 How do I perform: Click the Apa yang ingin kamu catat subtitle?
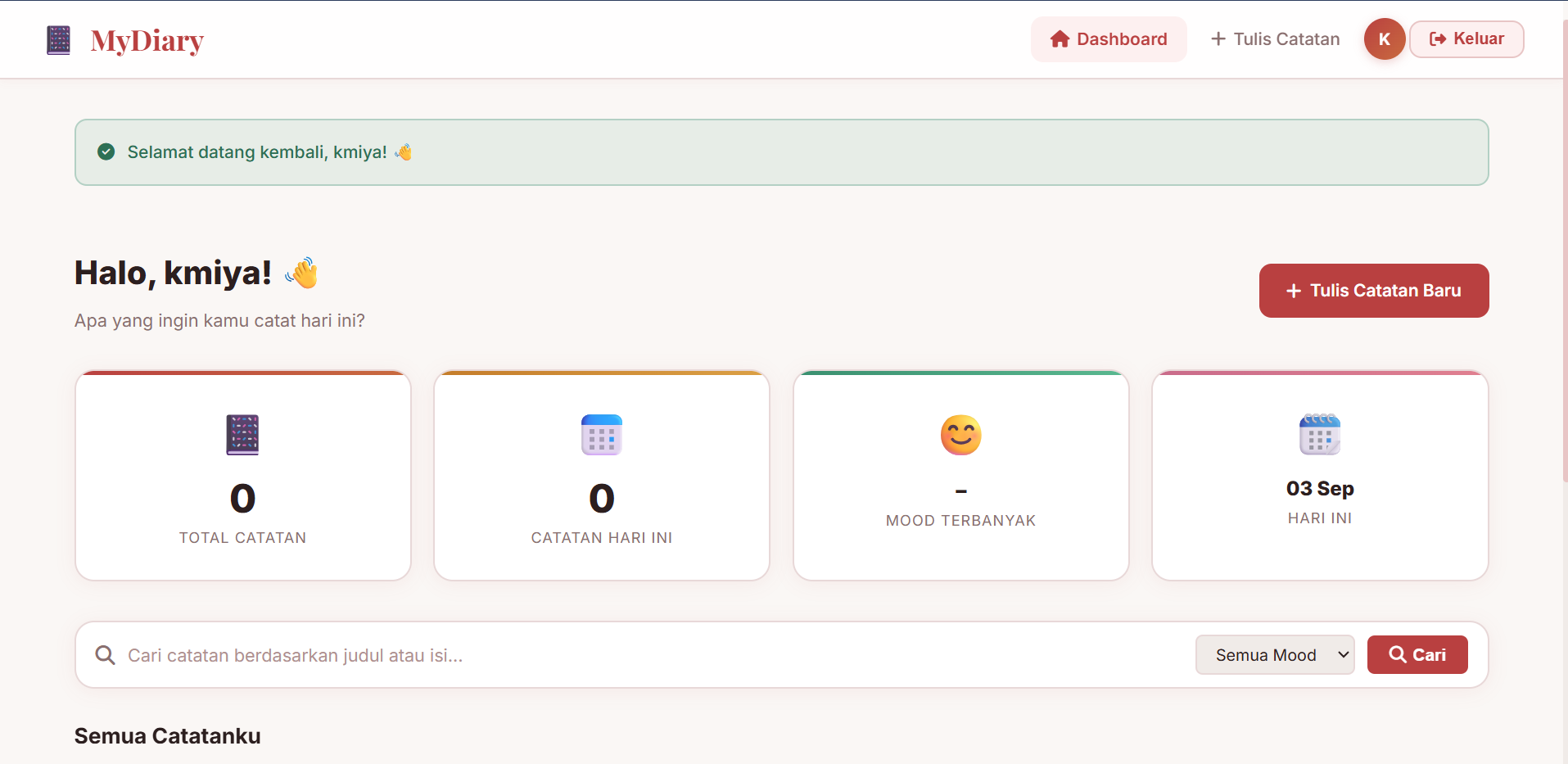coord(219,321)
